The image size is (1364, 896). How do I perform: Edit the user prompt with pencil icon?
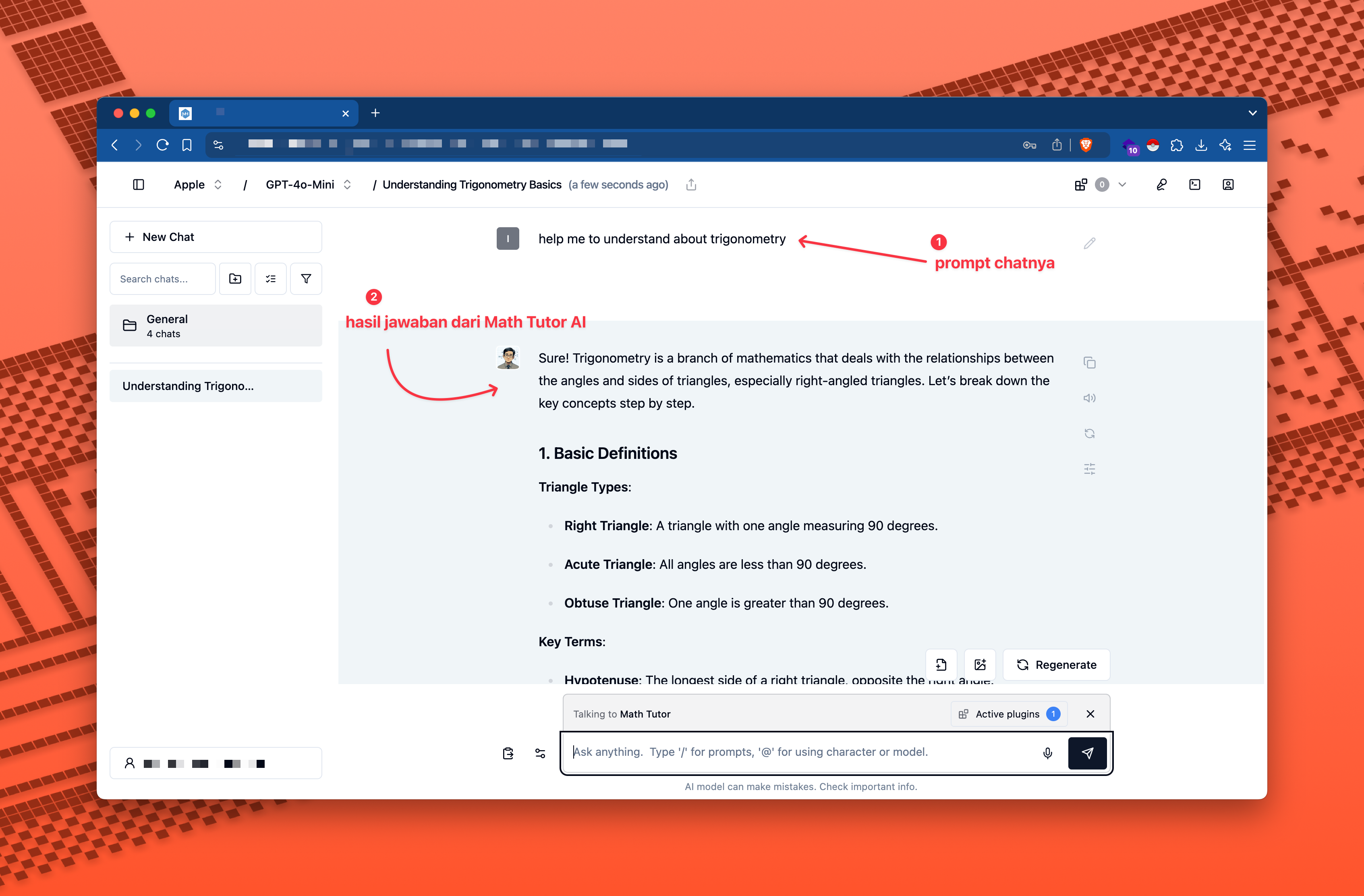(1090, 244)
